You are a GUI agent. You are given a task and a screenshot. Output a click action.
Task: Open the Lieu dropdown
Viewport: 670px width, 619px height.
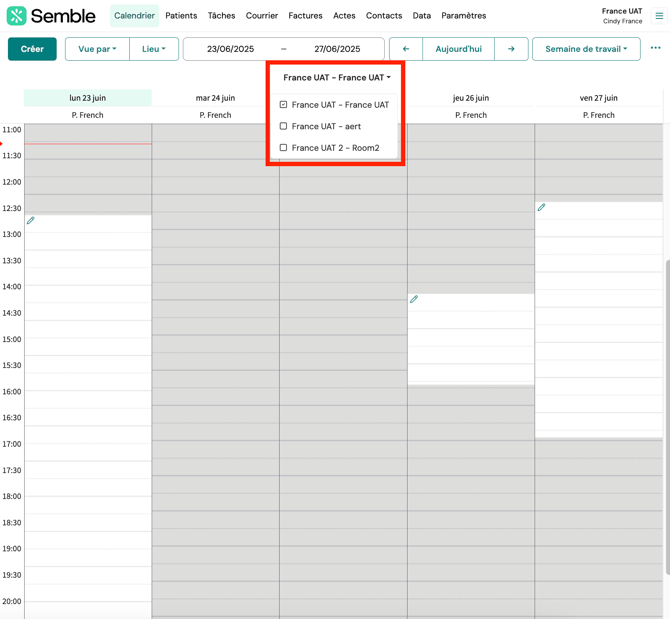[x=154, y=49]
